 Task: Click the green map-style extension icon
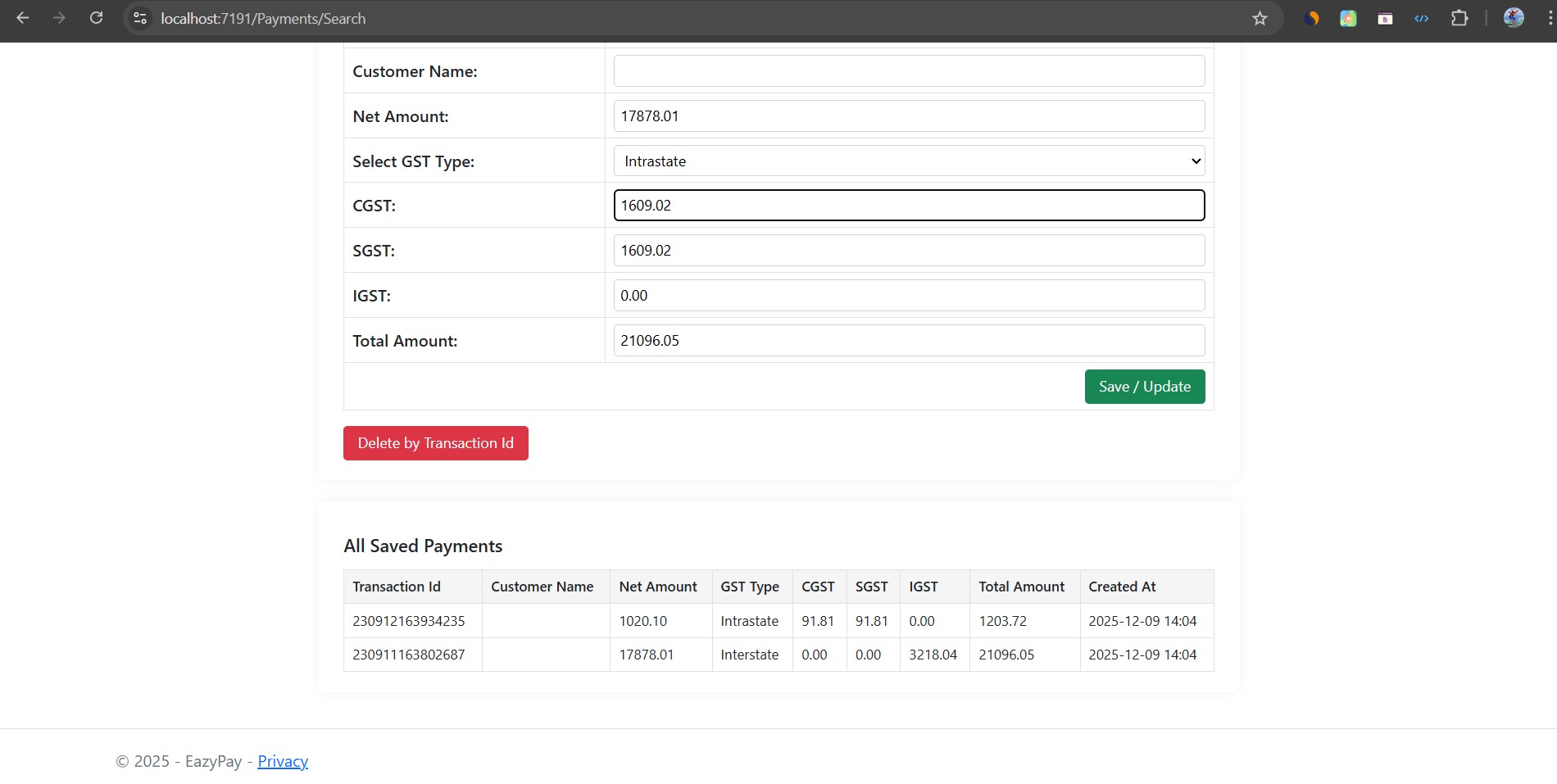click(x=1348, y=18)
